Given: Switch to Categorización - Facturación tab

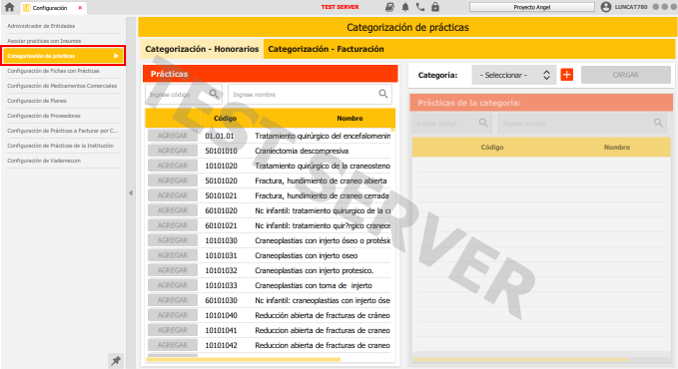Looking at the screenshot, I should [x=326, y=49].
